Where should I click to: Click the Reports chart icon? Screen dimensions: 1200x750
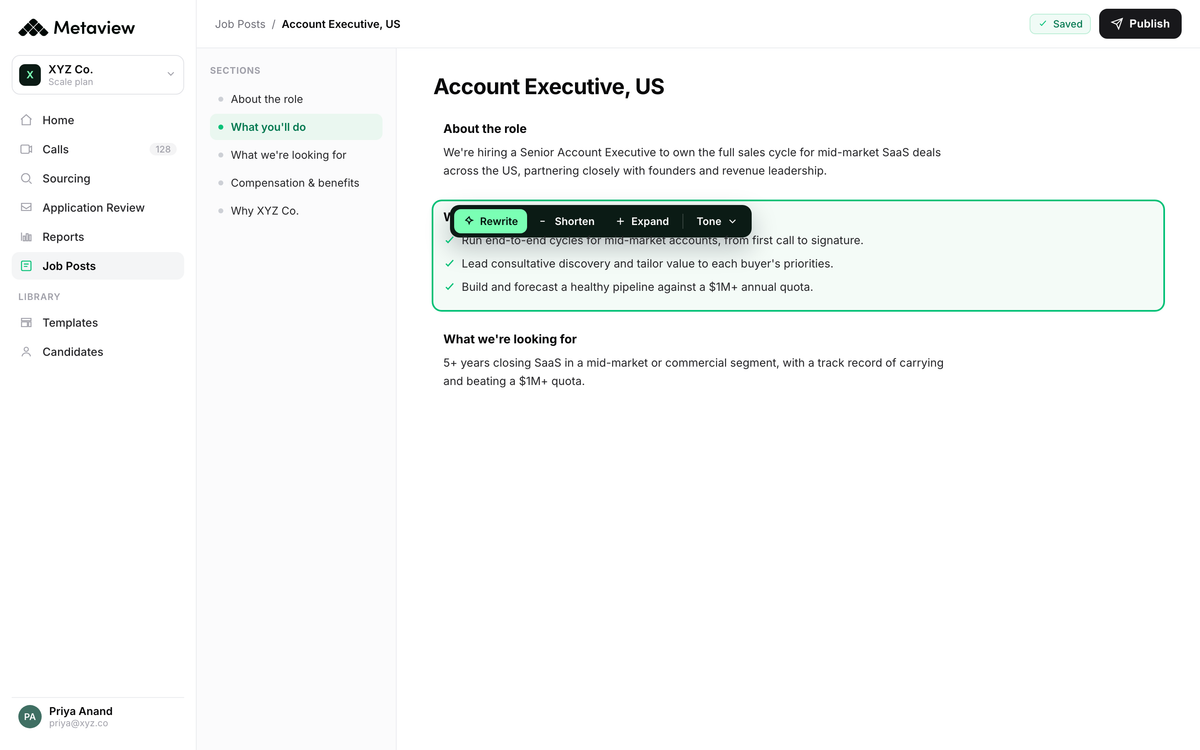coord(26,237)
